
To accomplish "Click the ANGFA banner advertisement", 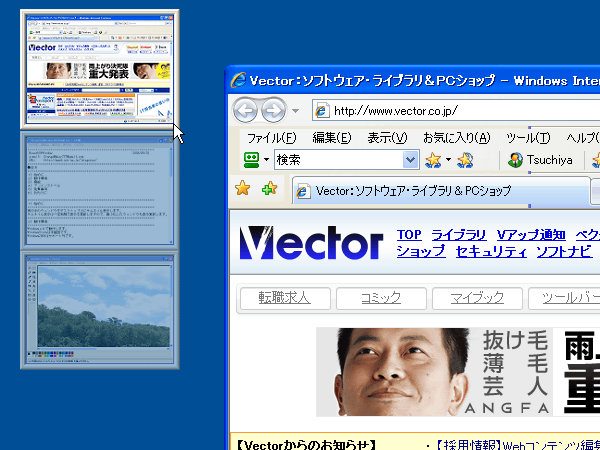I will point(458,372).
